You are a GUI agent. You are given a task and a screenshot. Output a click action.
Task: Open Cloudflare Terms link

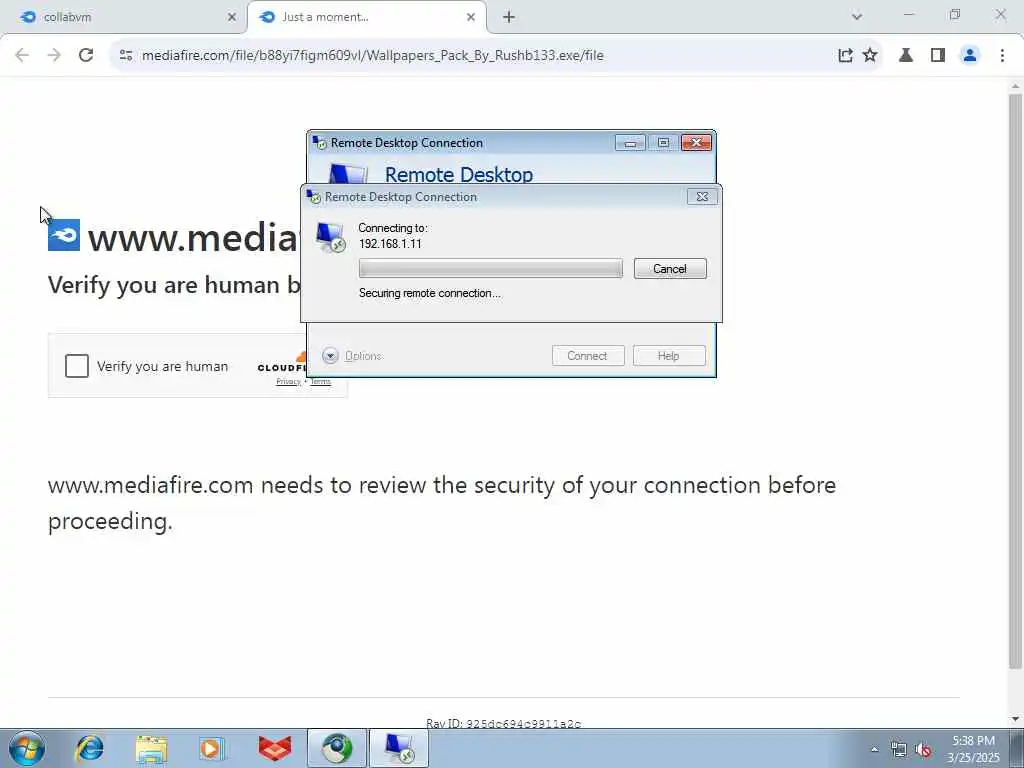click(x=321, y=381)
